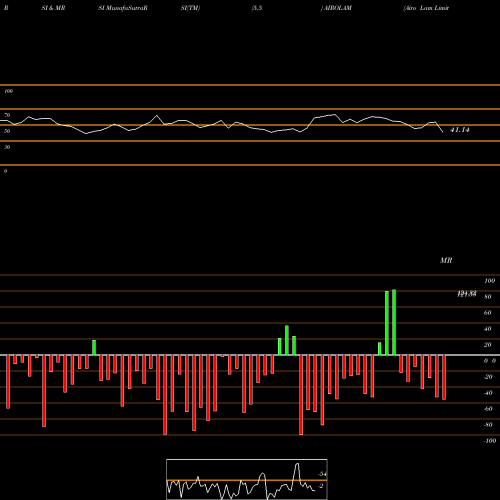Click the MR axis label 80
Image resolution: width=500 pixels, height=500 pixels.
pyautogui.click(x=488, y=297)
